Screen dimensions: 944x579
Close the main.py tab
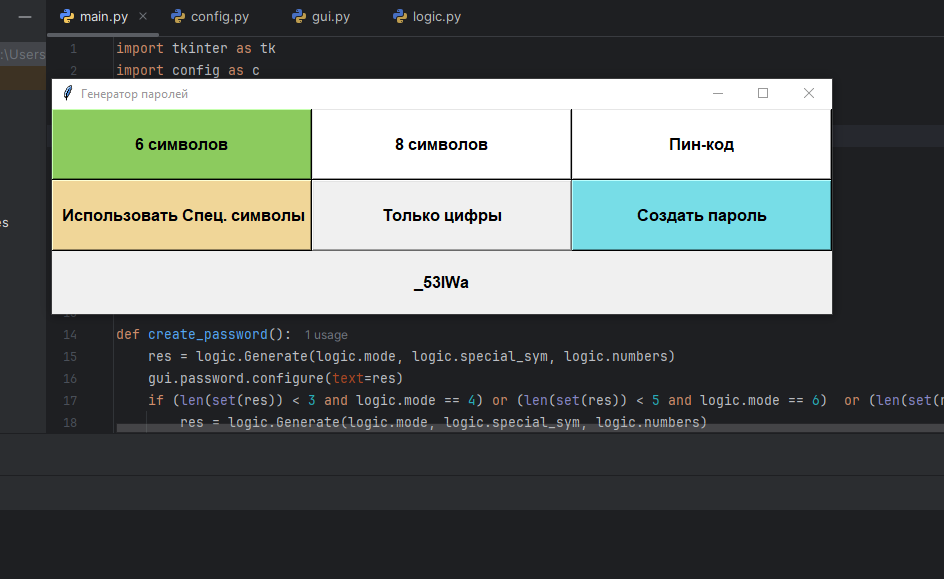143,16
